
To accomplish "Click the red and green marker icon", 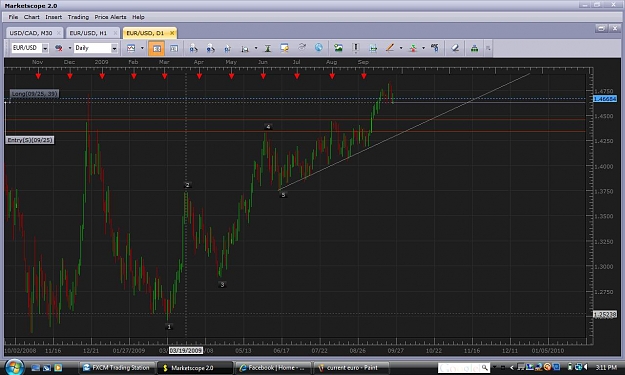I will tap(413, 48).
